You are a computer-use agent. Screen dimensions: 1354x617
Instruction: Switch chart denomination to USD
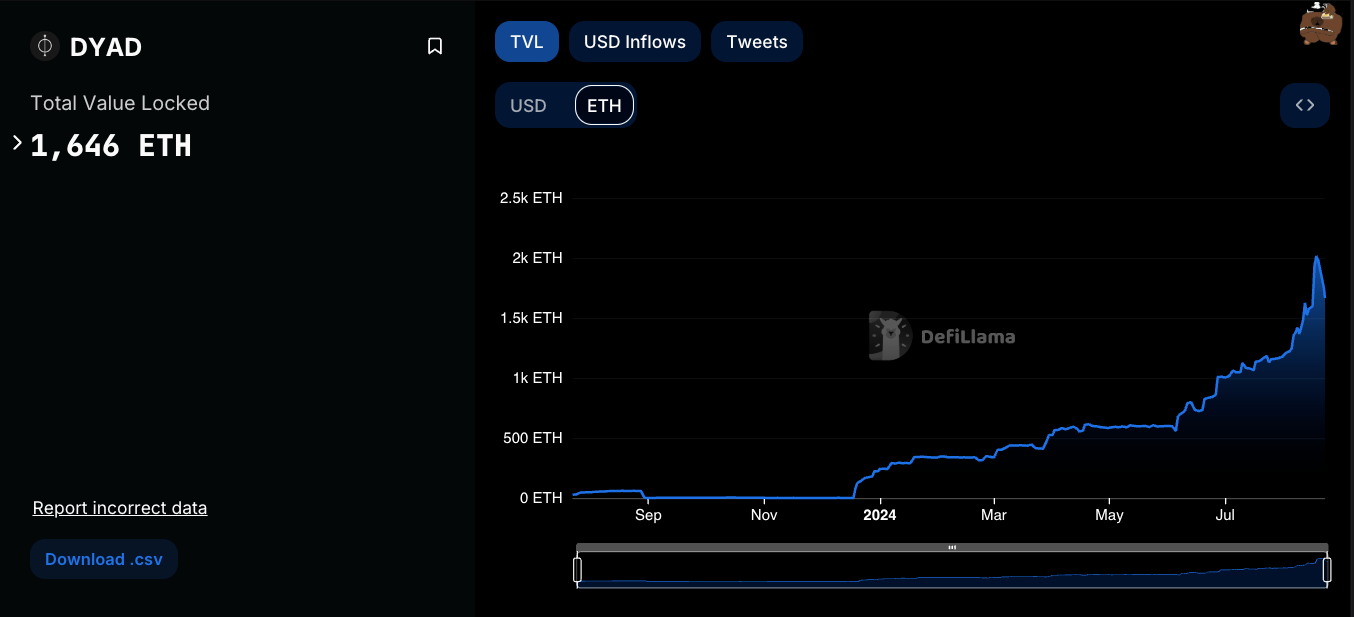(x=528, y=105)
